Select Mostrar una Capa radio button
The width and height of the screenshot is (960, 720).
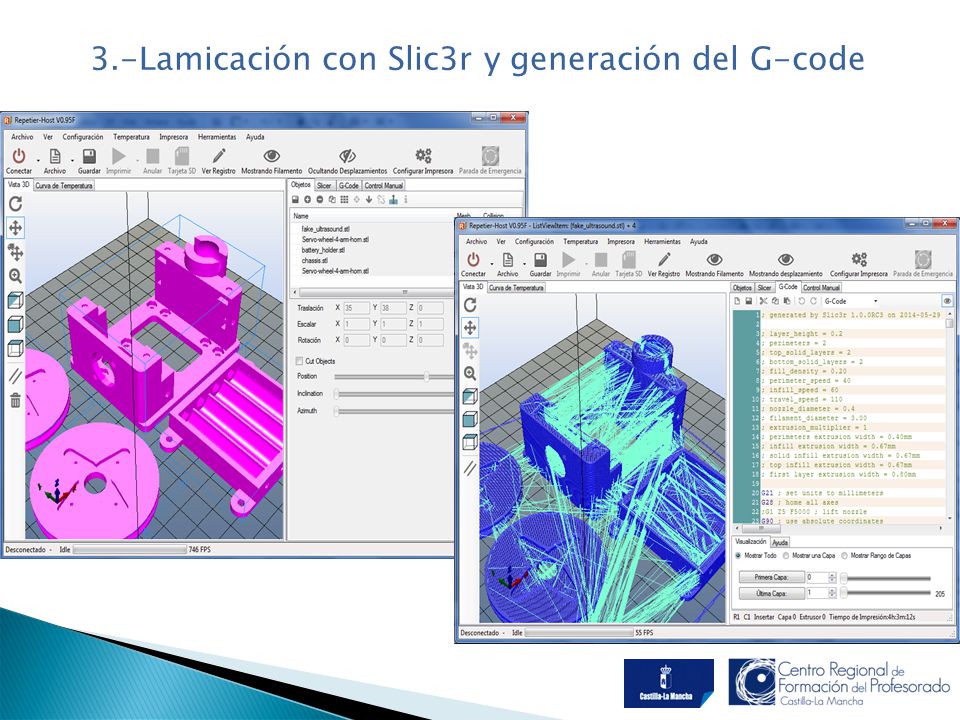click(786, 556)
